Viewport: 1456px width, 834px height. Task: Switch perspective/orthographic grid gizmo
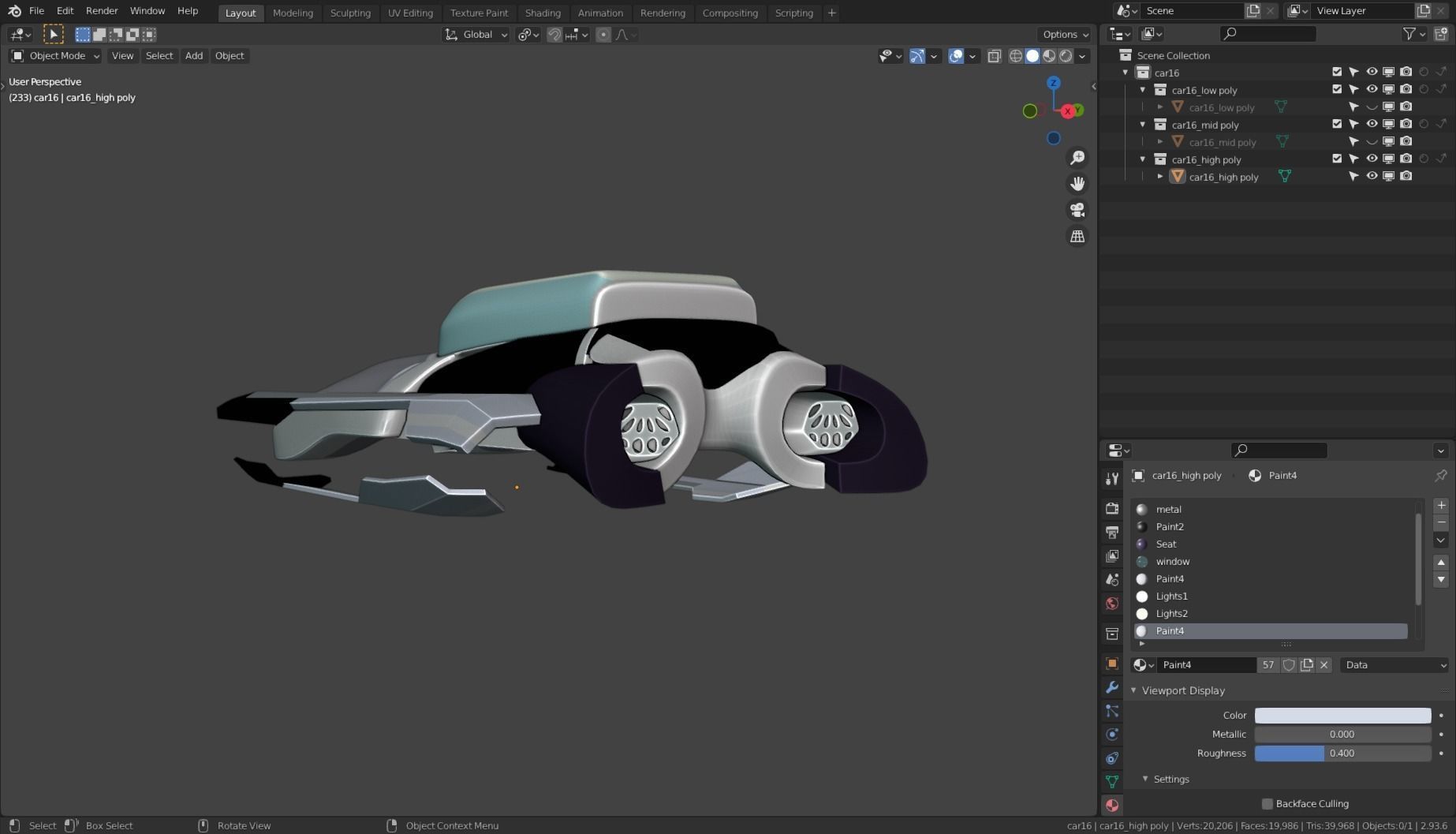pos(1077,236)
